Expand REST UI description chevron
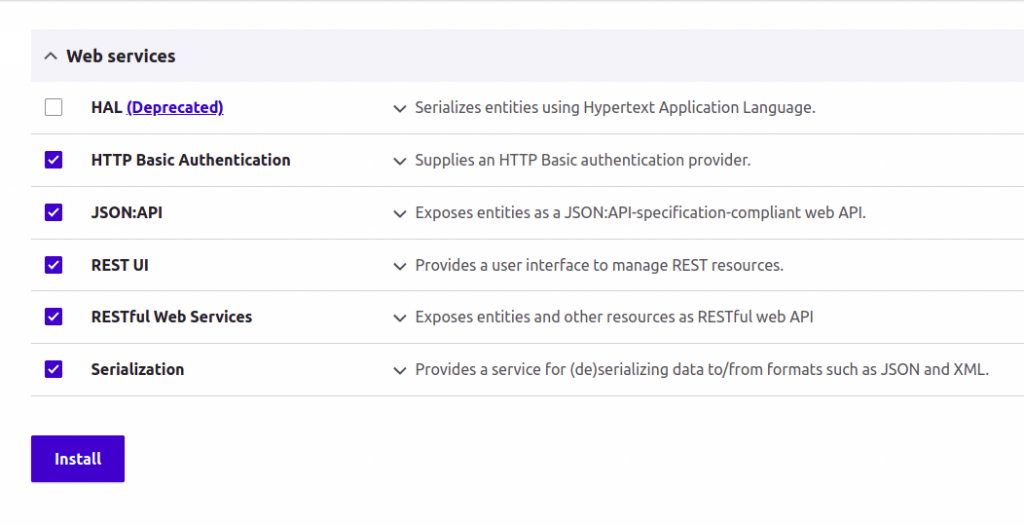The image size is (1024, 525). [x=400, y=266]
